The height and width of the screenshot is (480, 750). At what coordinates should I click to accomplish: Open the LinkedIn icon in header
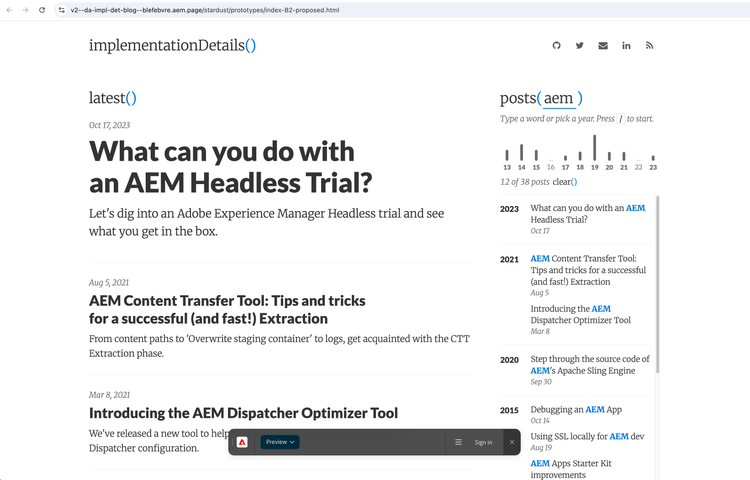tap(626, 45)
